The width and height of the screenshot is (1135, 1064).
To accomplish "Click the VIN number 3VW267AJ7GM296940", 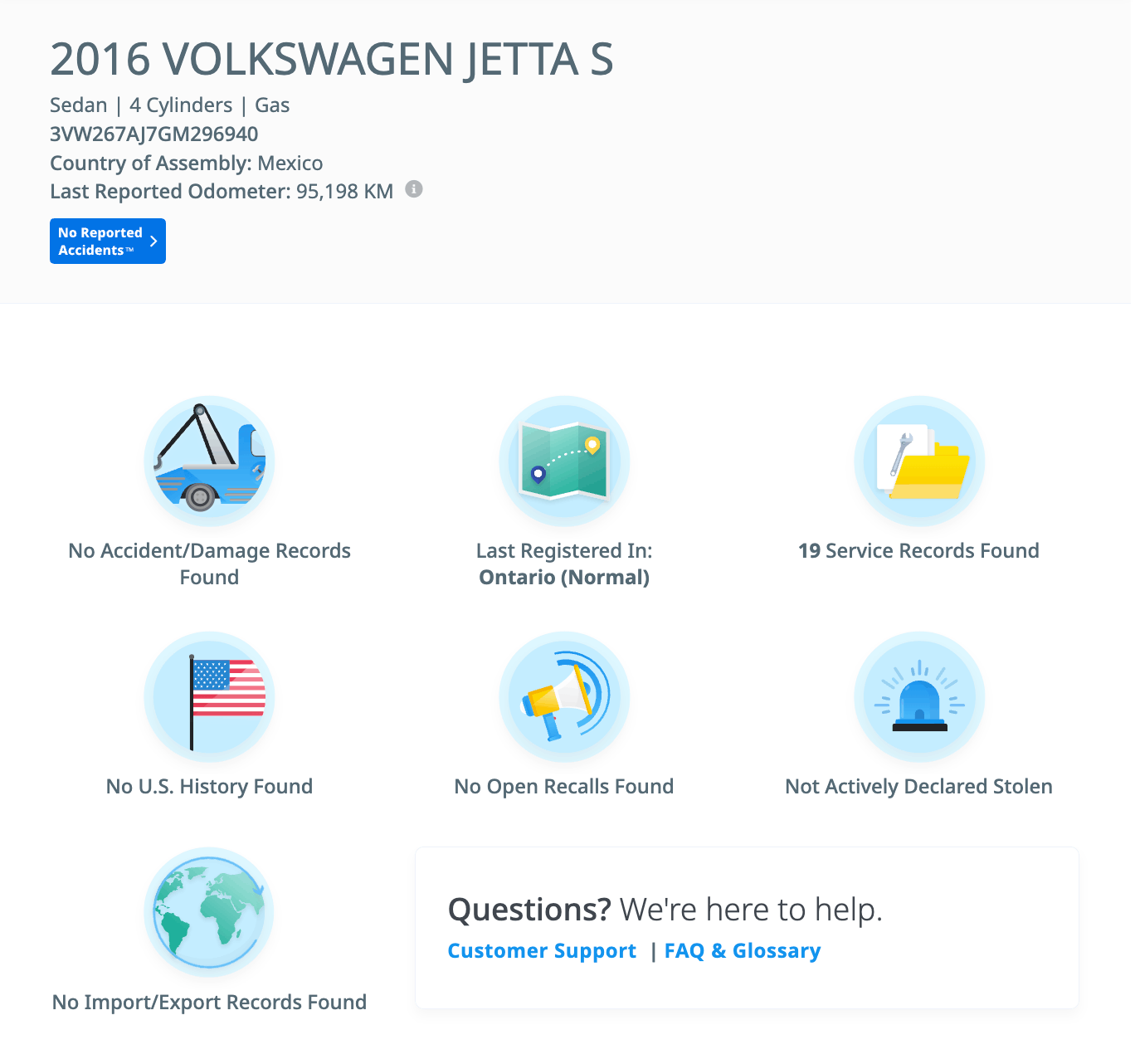I will coord(154,134).
